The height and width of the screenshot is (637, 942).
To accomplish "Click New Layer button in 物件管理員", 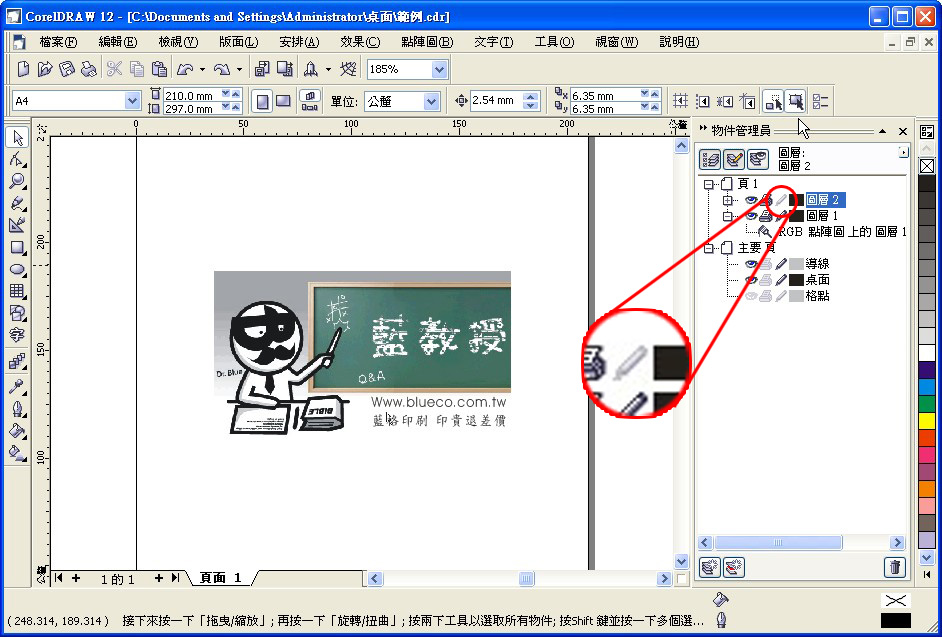I will tap(711, 567).
